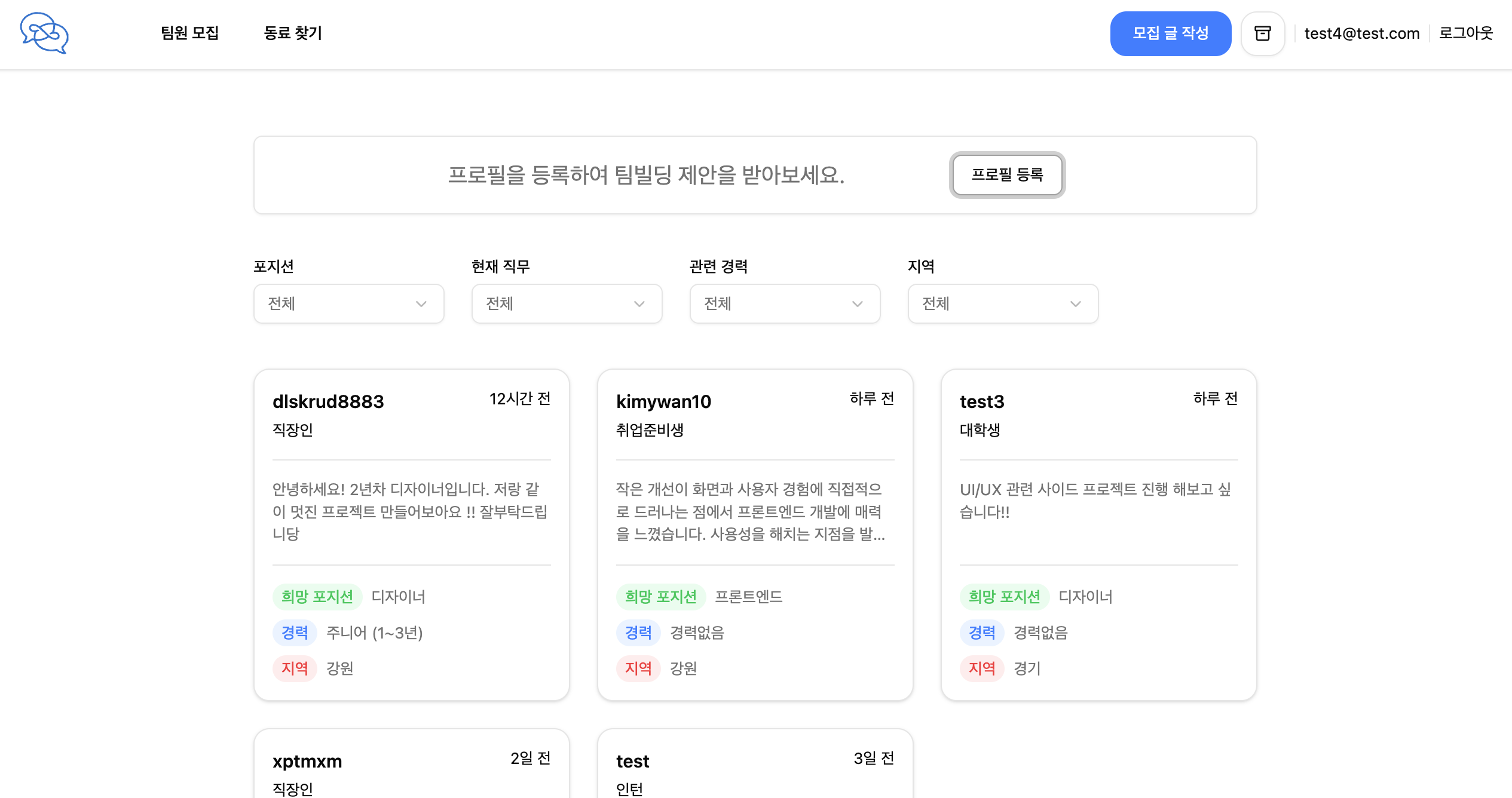Screen dimensions: 1512x798
Task: Click the chat bubble logo icon
Action: tap(44, 33)
